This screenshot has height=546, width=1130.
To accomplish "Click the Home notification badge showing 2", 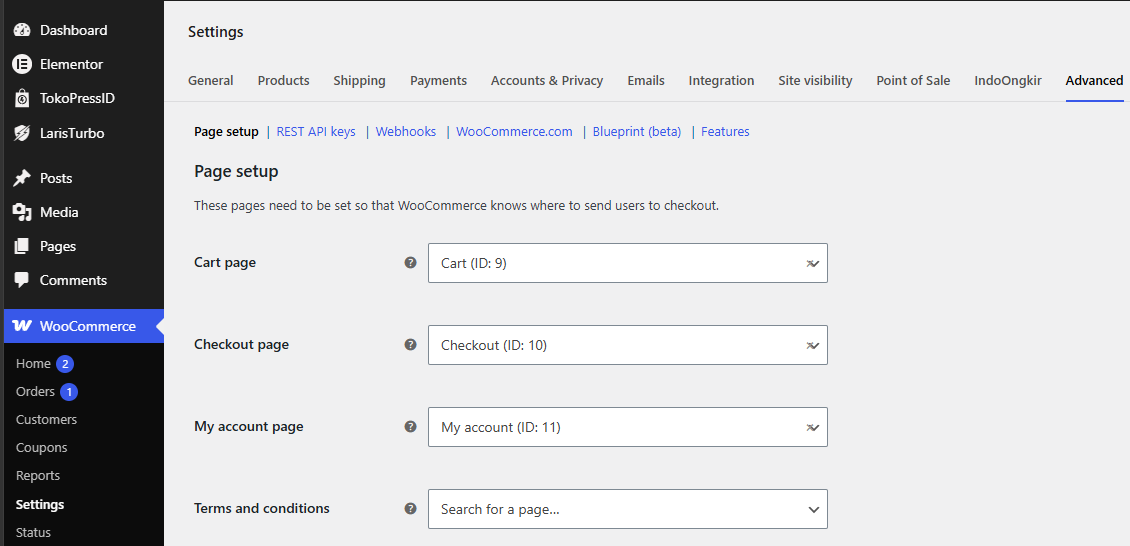I will [x=65, y=364].
